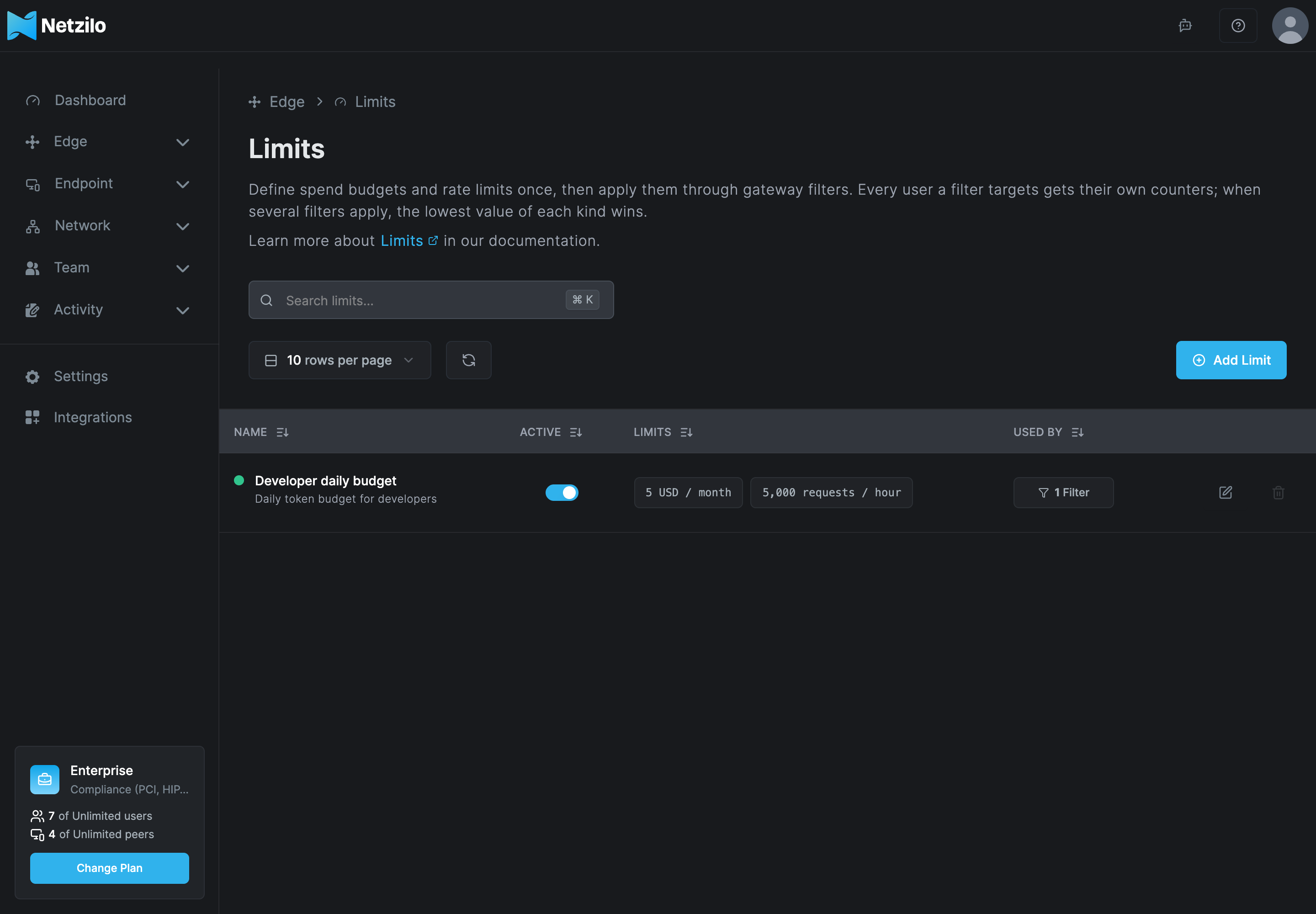Focus the Search limits input field

pyautogui.click(x=431, y=300)
